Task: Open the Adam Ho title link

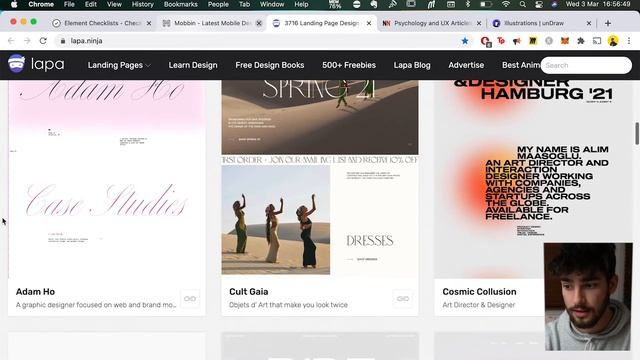Action: (x=35, y=292)
